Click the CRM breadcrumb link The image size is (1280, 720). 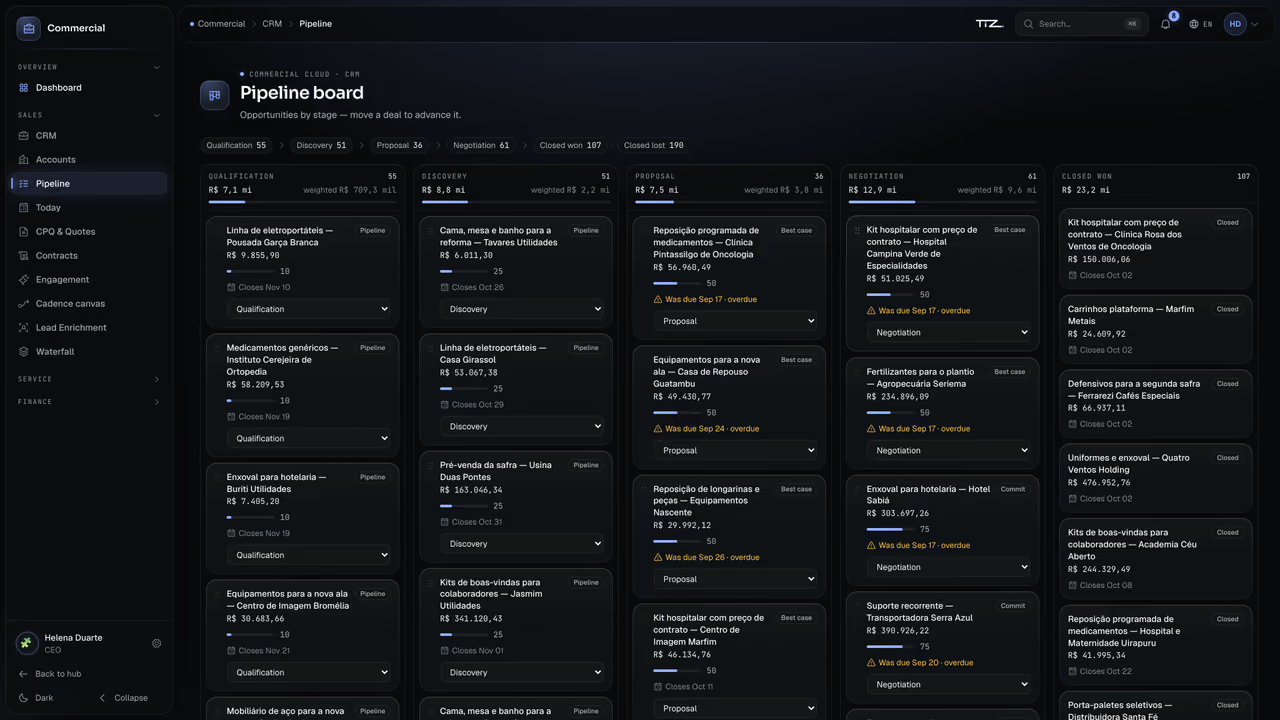pyautogui.click(x=272, y=24)
